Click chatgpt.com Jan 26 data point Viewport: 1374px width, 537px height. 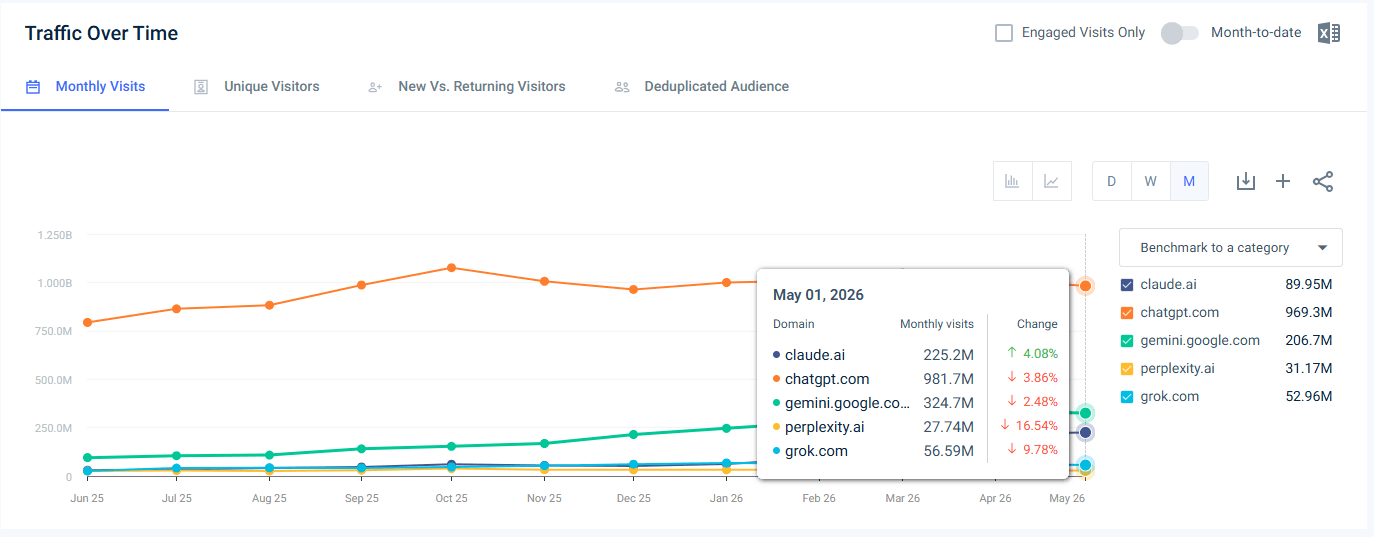pos(726,282)
